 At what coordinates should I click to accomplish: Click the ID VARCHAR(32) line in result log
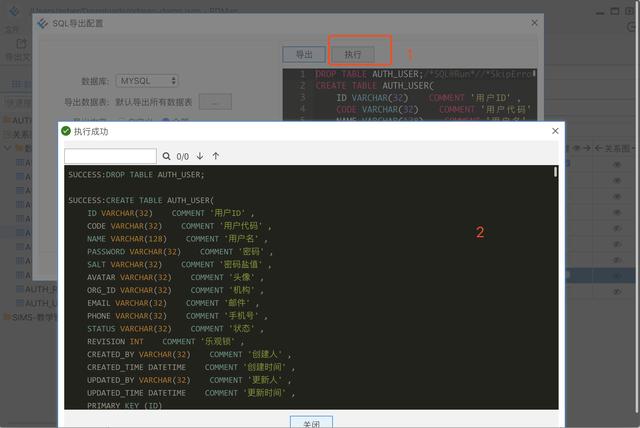click(x=171, y=213)
